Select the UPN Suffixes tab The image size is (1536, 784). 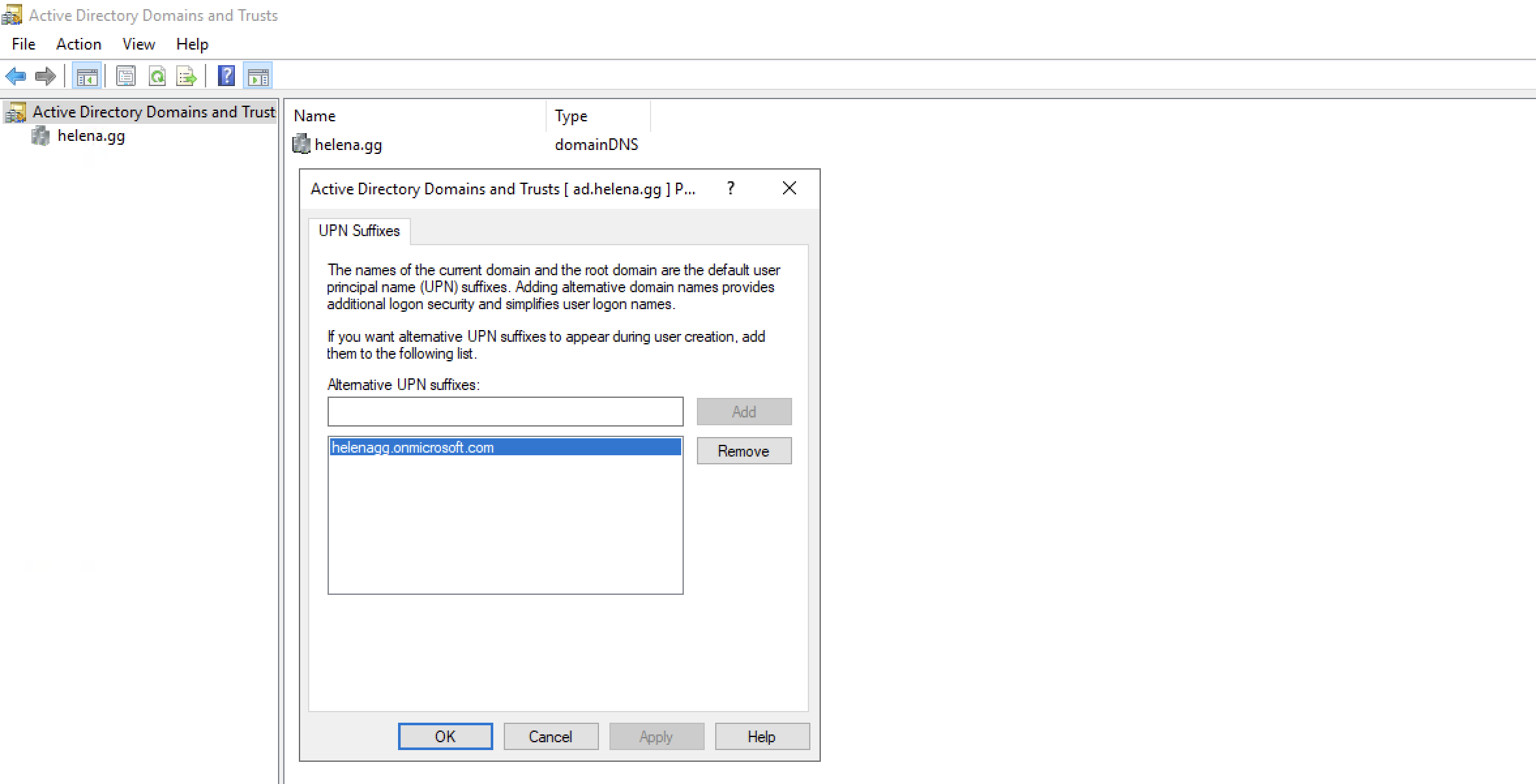tap(359, 231)
